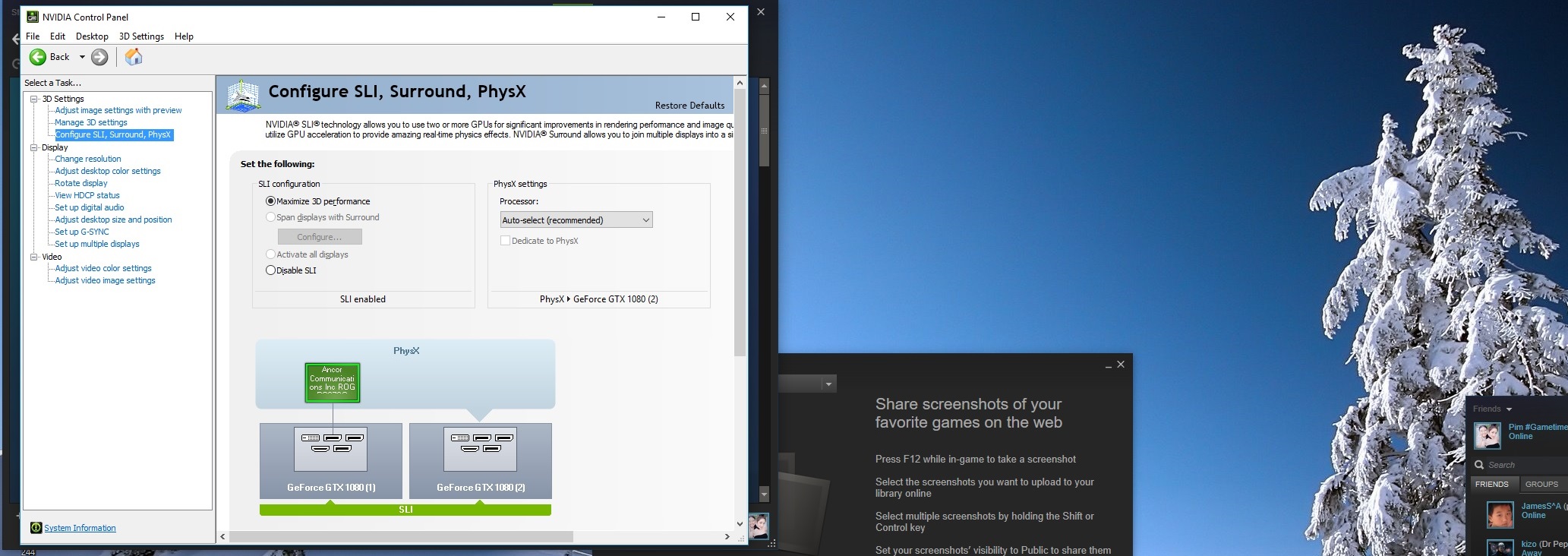Click the Configure... button under Surround
Viewport: 1568px width, 556px height.
click(x=320, y=237)
